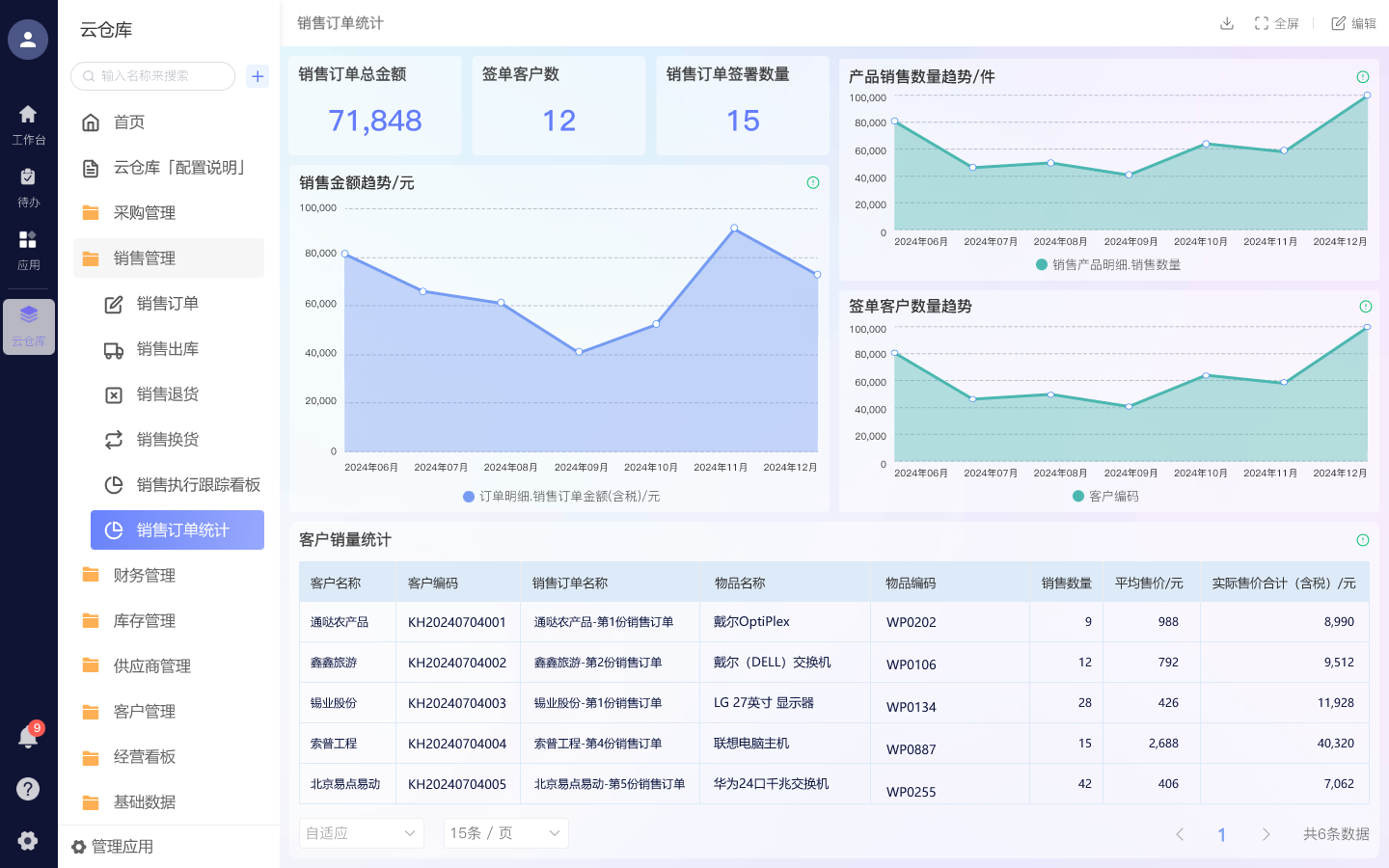The width and height of the screenshot is (1389, 868).
Task: Expand 库存管理 folder
Action: [x=169, y=620]
